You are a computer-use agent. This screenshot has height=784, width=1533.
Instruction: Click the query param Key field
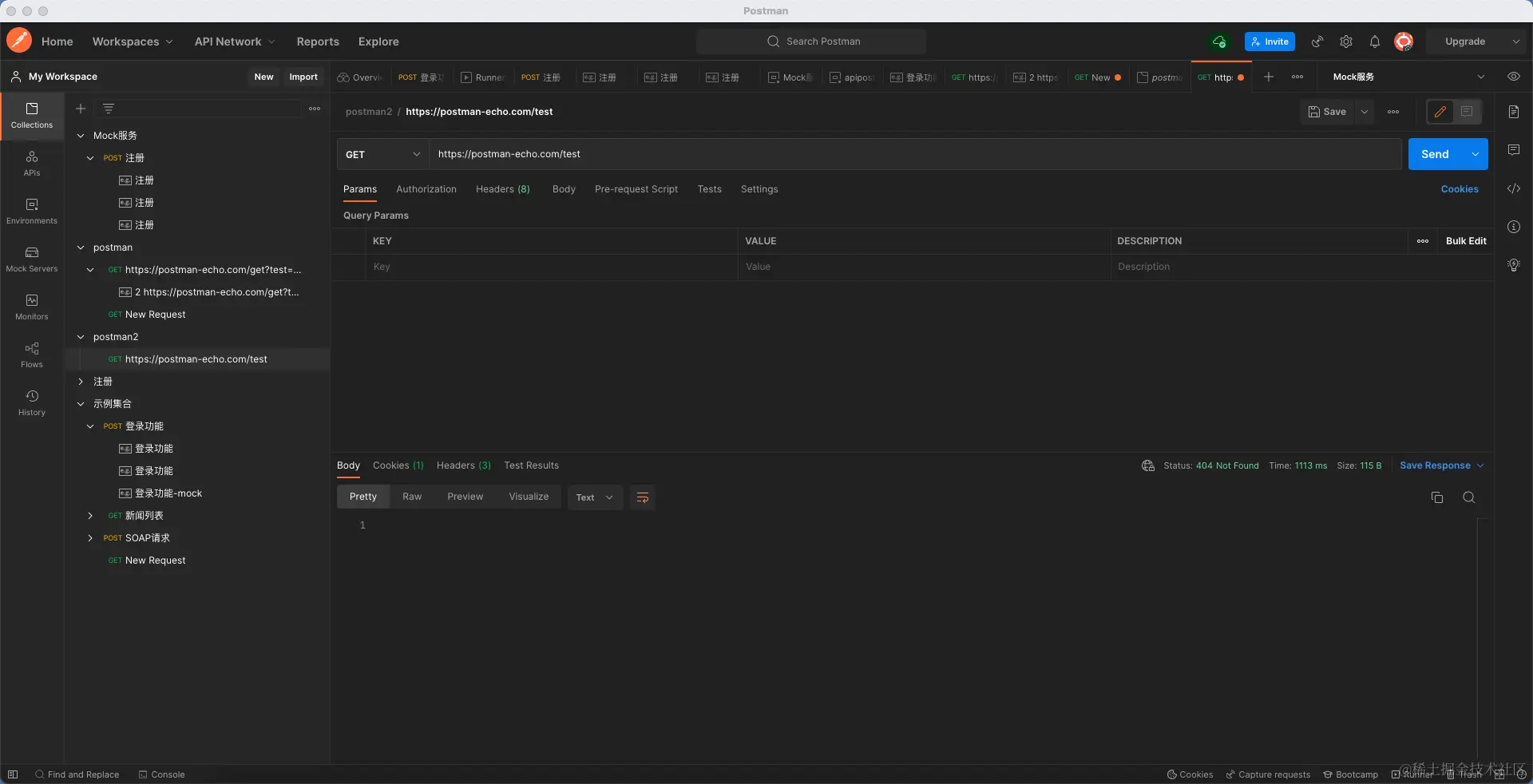pos(553,267)
